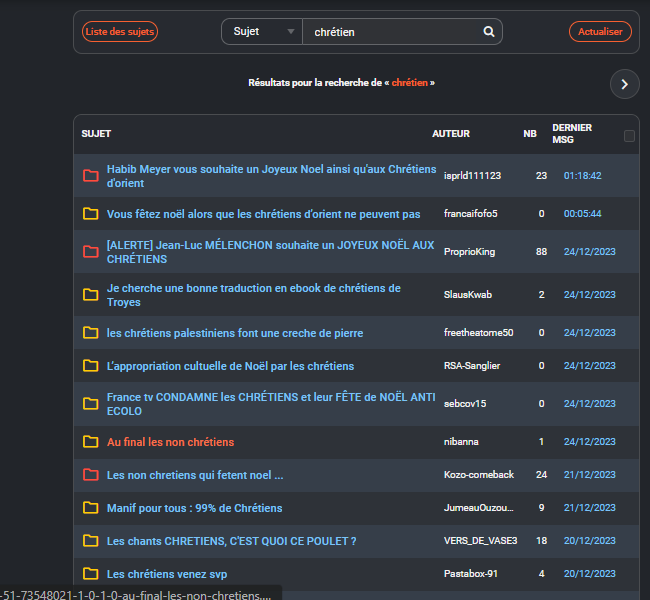This screenshot has height=600, width=650.
Task: Open topic 'France tv CONDAMNE les CHRÉTIENS'
Action: [x=270, y=398]
